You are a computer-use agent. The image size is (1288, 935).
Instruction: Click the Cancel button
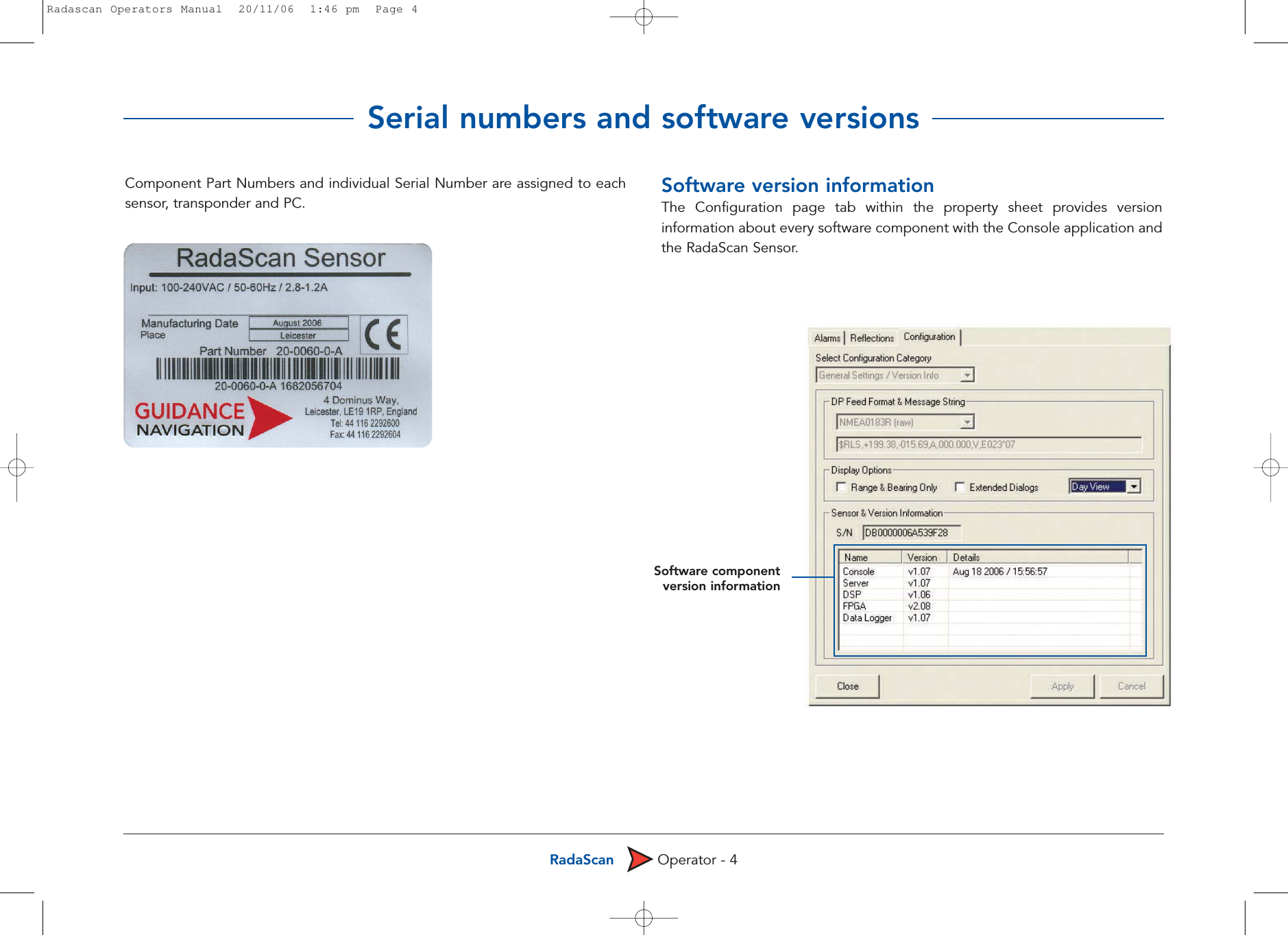(1131, 686)
